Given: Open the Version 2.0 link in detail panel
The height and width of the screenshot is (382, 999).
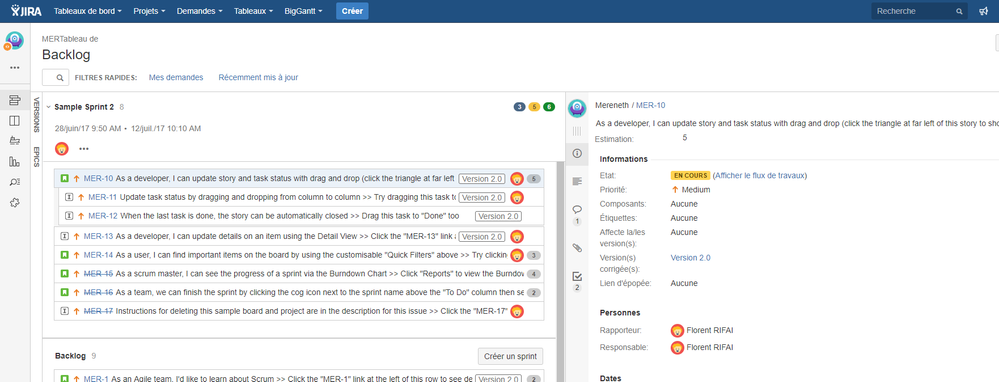Looking at the screenshot, I should (690, 258).
